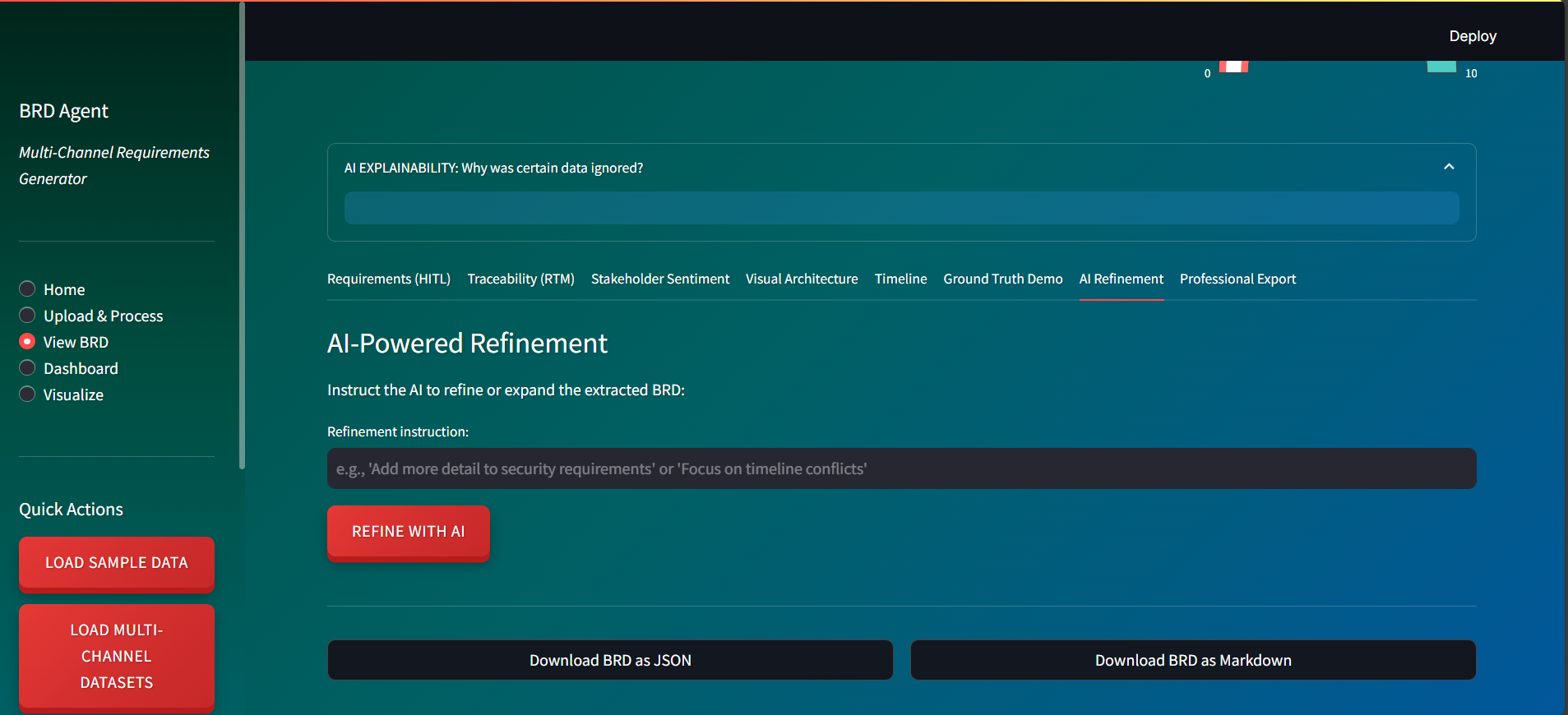This screenshot has height=715, width=1568.
Task: Click the LOAD SAMPLE DATA button
Action: pyautogui.click(x=117, y=563)
